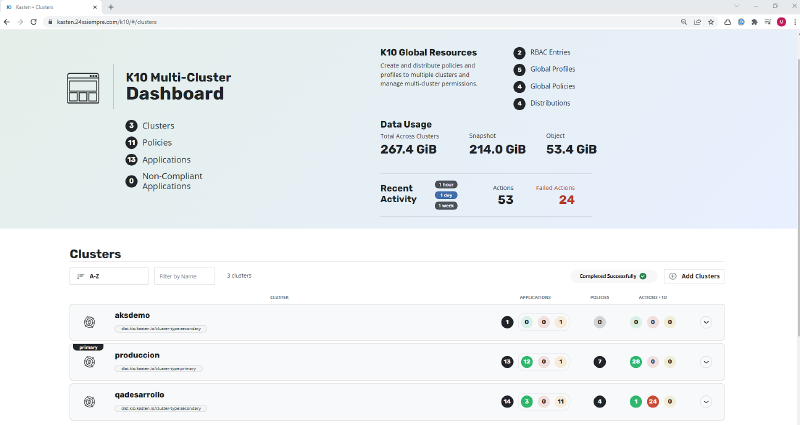Open the A-Z sort dropdown
Image resolution: width=800 pixels, height=425 pixels.
109,276
